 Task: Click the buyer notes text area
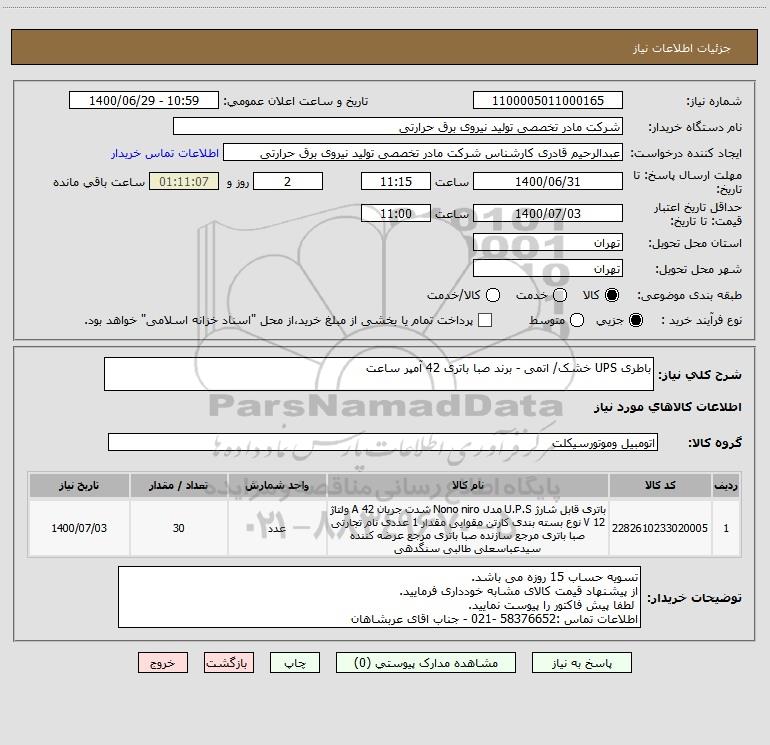pos(379,597)
